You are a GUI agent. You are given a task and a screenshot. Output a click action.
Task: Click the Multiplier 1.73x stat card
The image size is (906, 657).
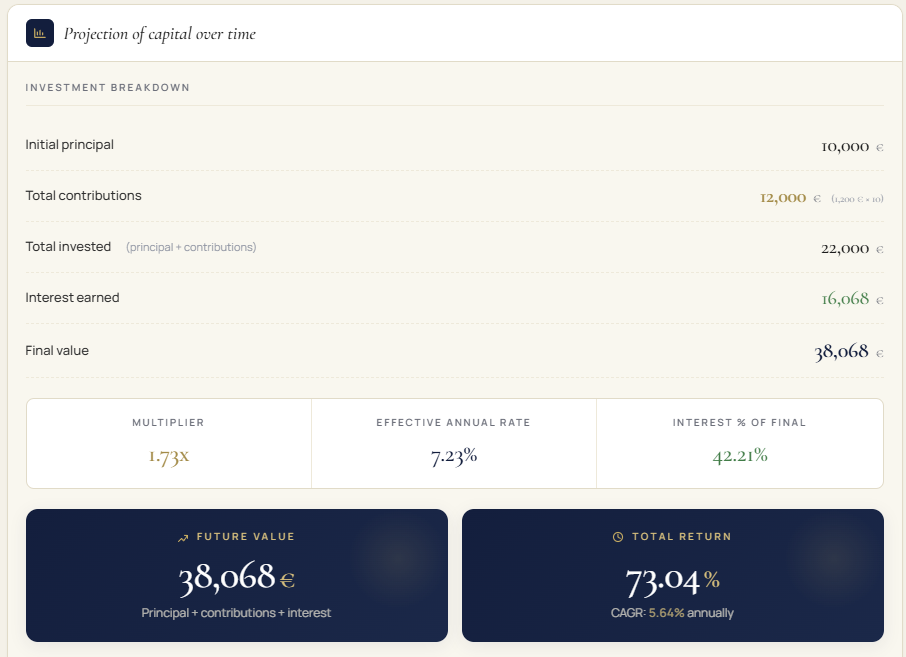pyautogui.click(x=168, y=443)
